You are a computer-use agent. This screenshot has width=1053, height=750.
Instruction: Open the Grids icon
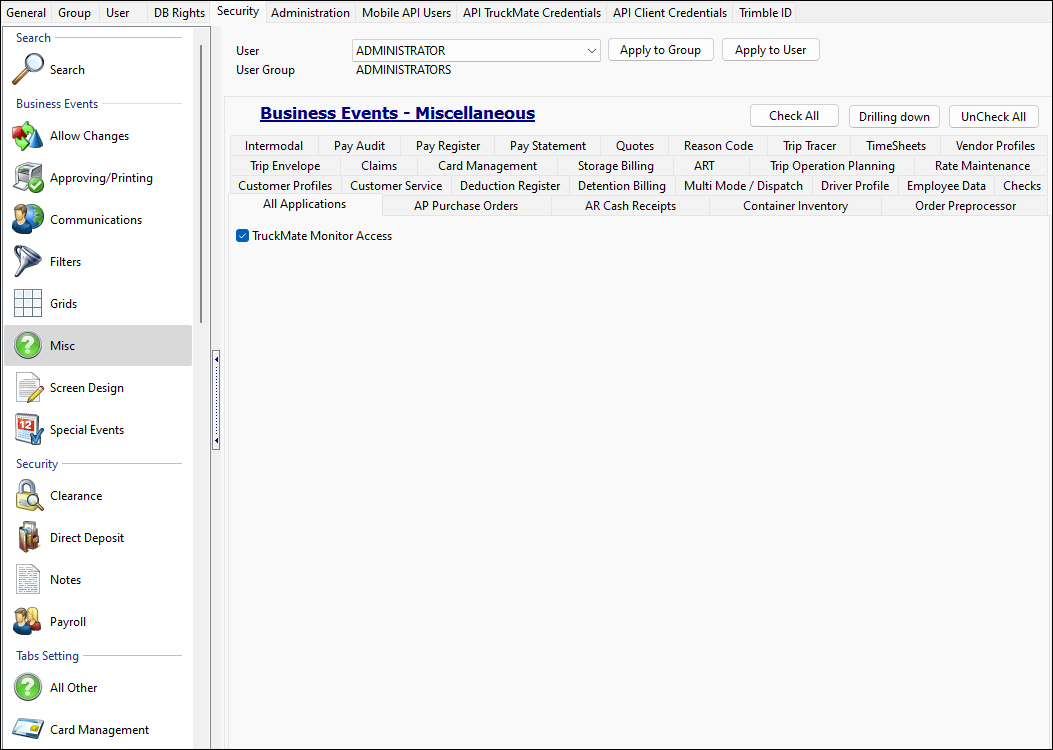click(27, 303)
